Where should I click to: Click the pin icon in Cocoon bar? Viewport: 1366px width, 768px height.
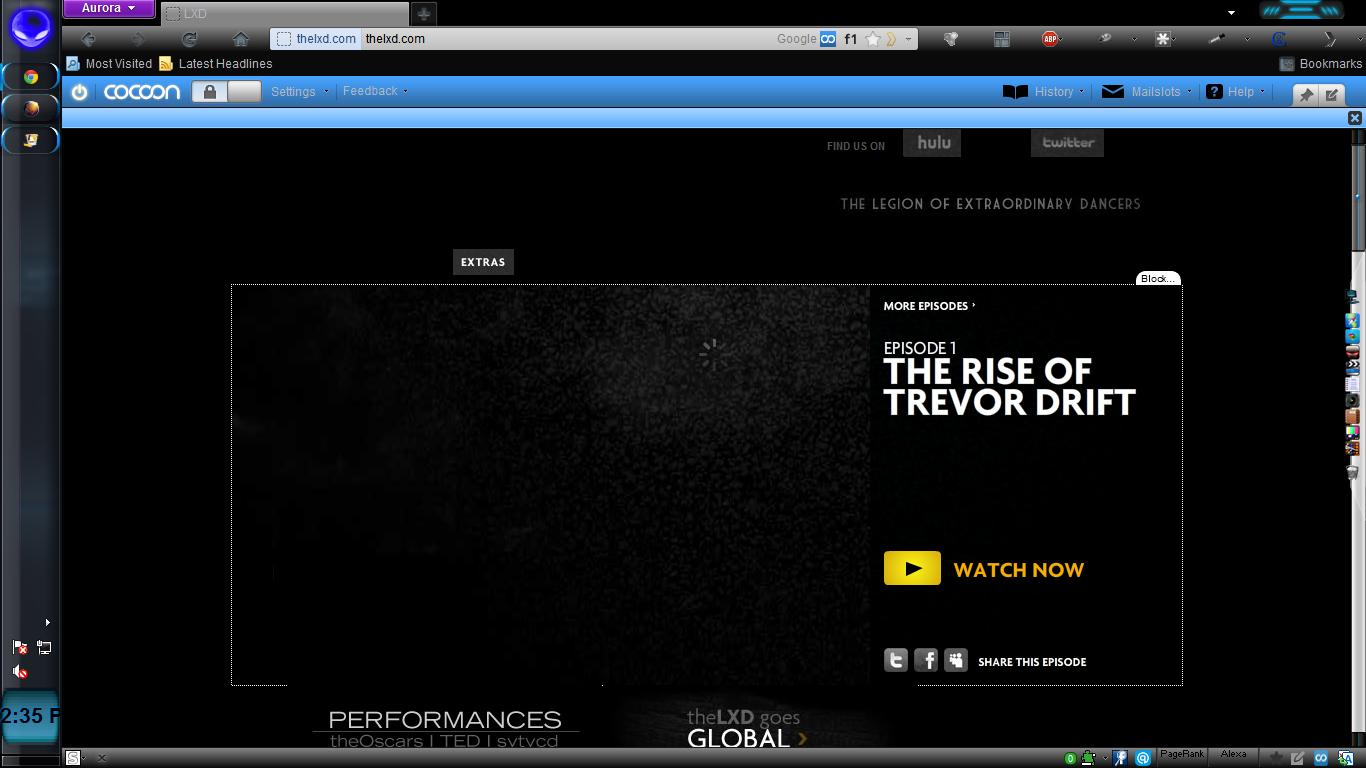1306,95
